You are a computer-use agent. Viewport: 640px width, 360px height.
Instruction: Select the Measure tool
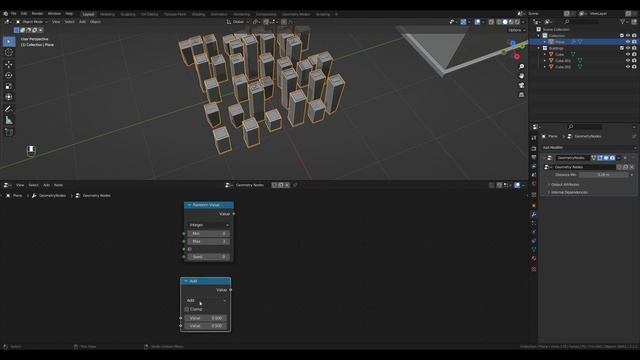click(x=9, y=120)
